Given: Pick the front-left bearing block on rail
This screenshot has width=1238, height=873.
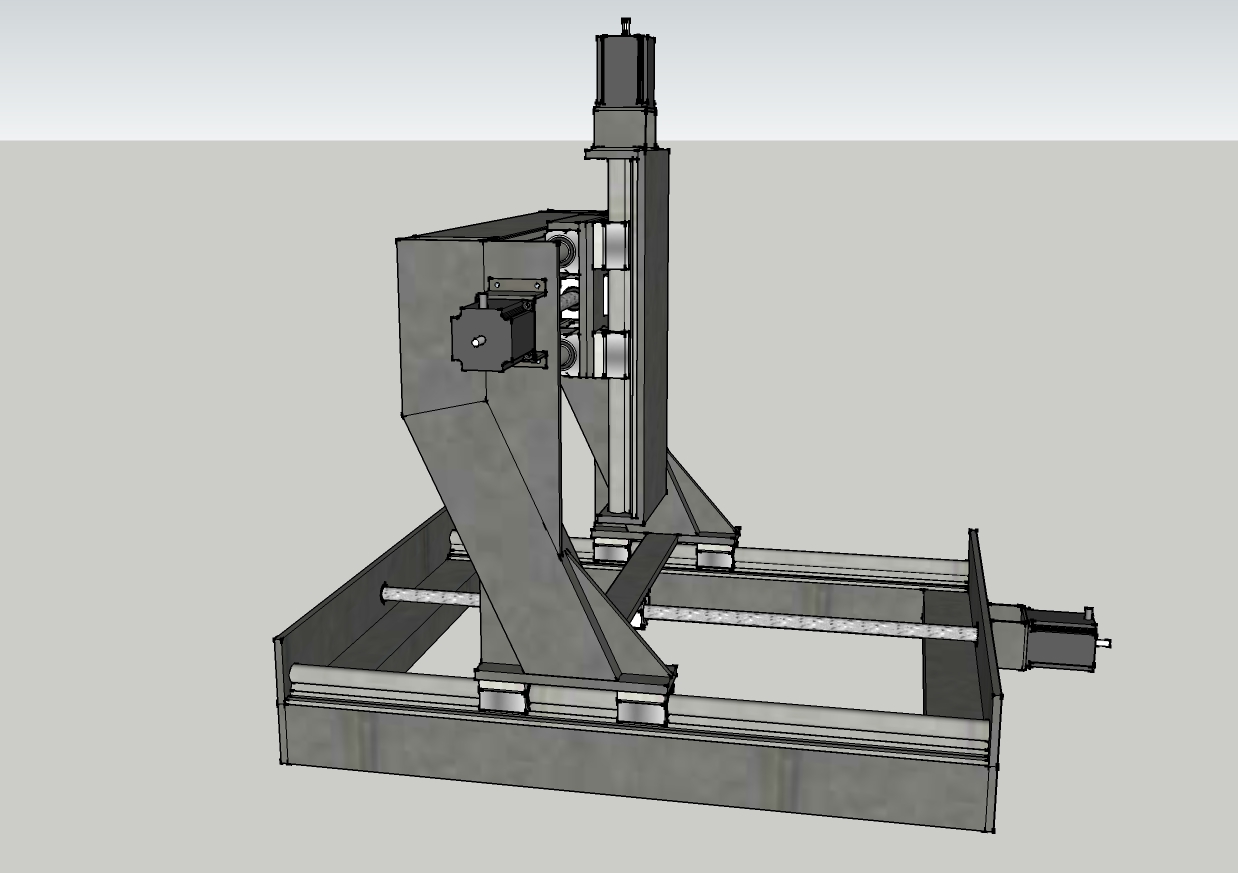Looking at the screenshot, I should pos(503,697).
